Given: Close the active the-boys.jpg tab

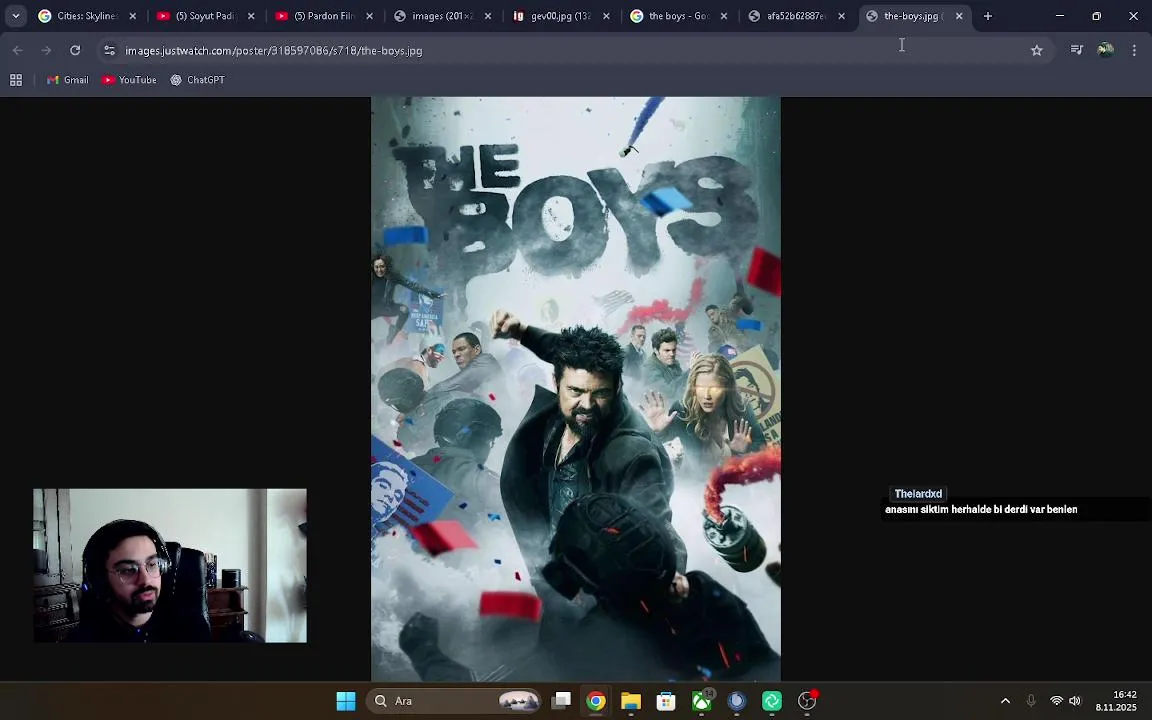Looking at the screenshot, I should point(959,15).
